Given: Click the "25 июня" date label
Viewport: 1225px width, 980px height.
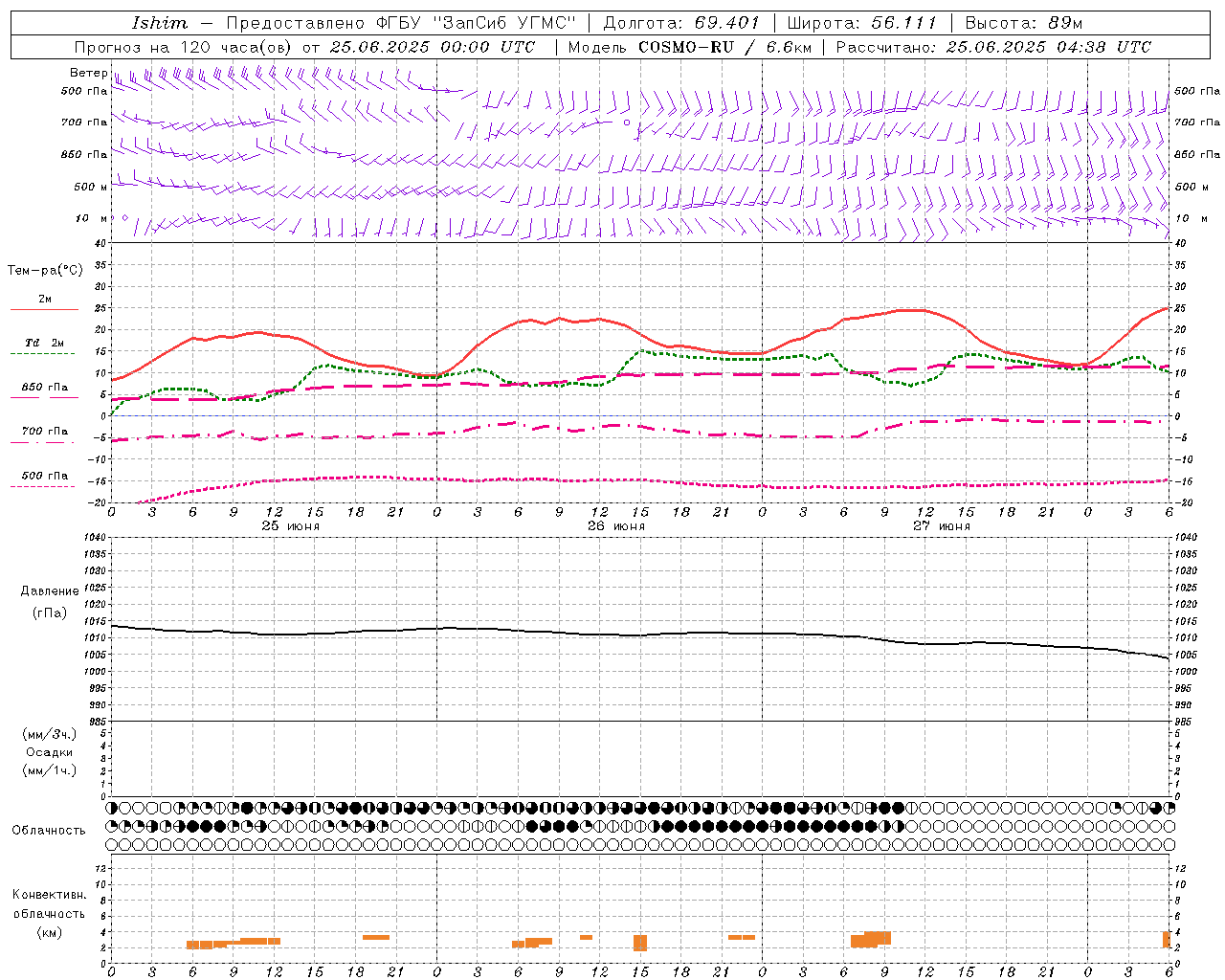Looking at the screenshot, I should (291, 526).
